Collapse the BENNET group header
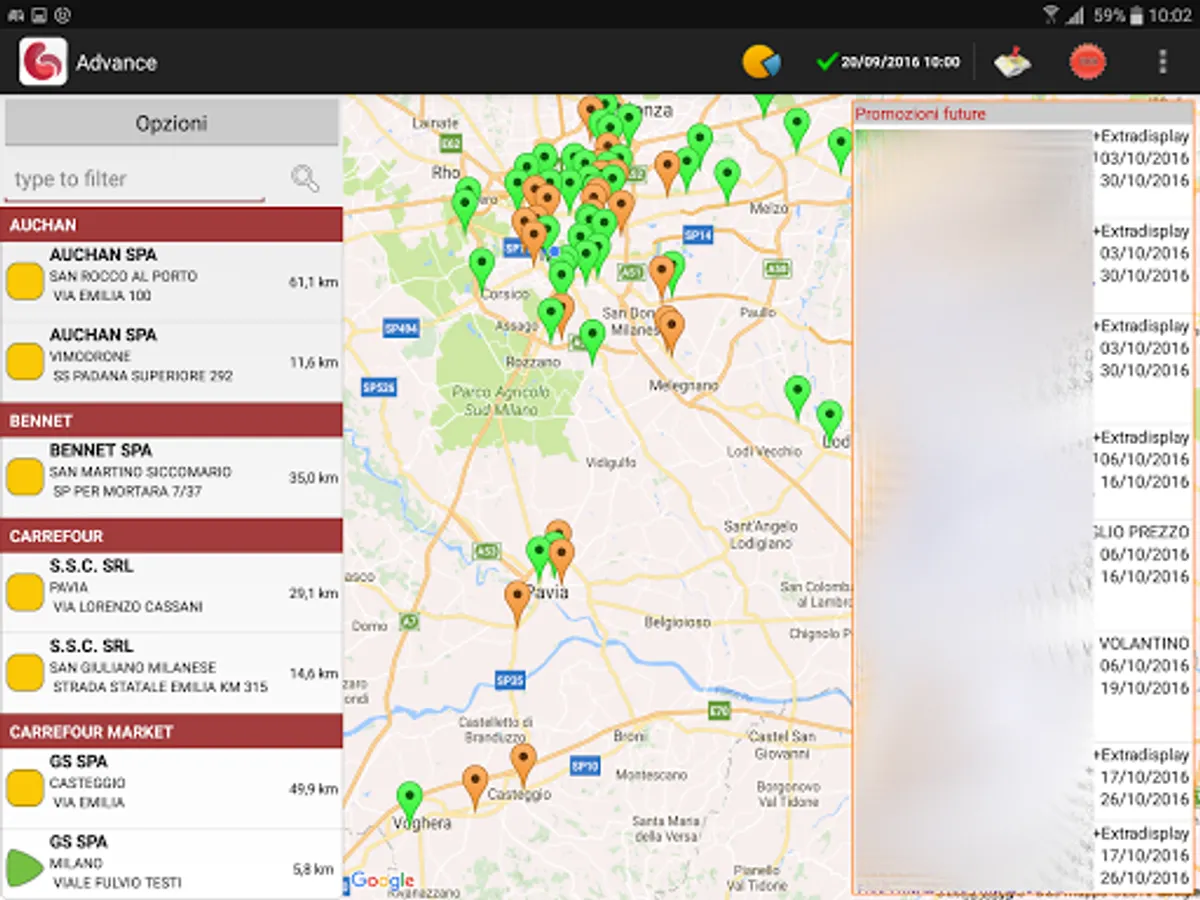 click(171, 420)
